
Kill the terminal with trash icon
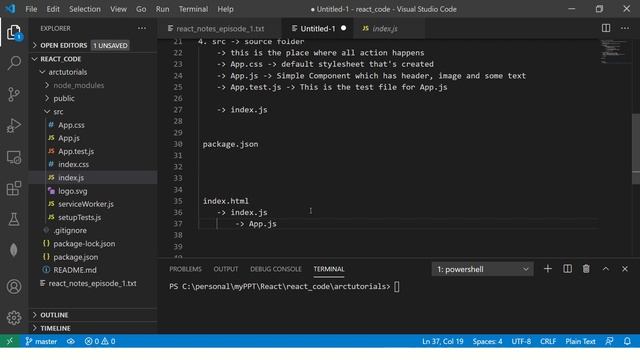pyautogui.click(x=586, y=269)
